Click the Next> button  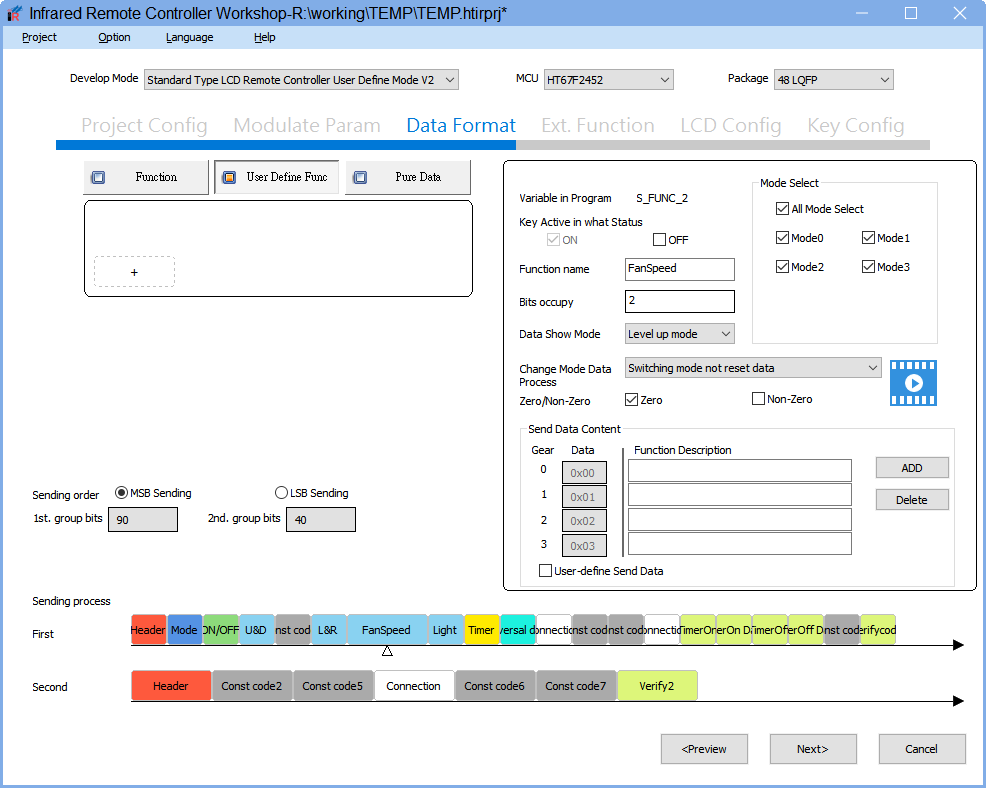pos(812,749)
